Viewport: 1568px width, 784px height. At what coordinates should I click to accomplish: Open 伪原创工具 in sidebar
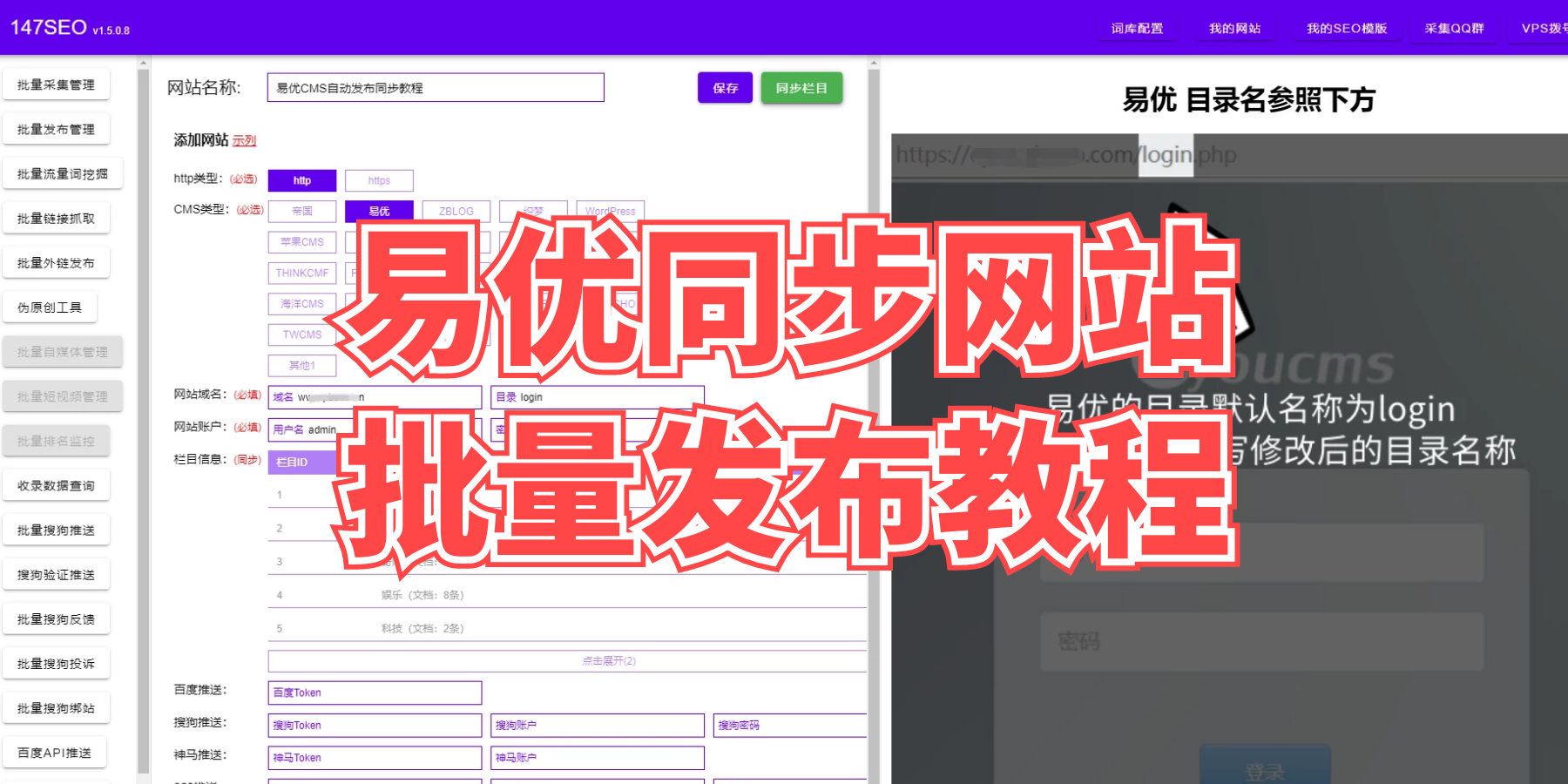(x=50, y=307)
